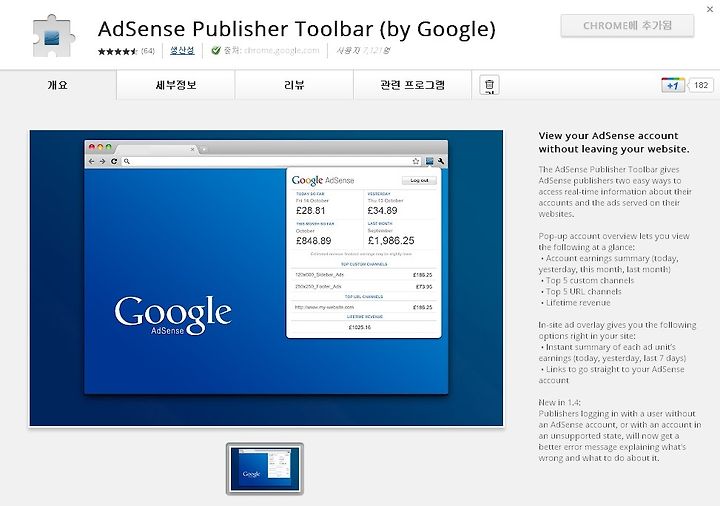Open the 리뷰 tab

point(294,85)
